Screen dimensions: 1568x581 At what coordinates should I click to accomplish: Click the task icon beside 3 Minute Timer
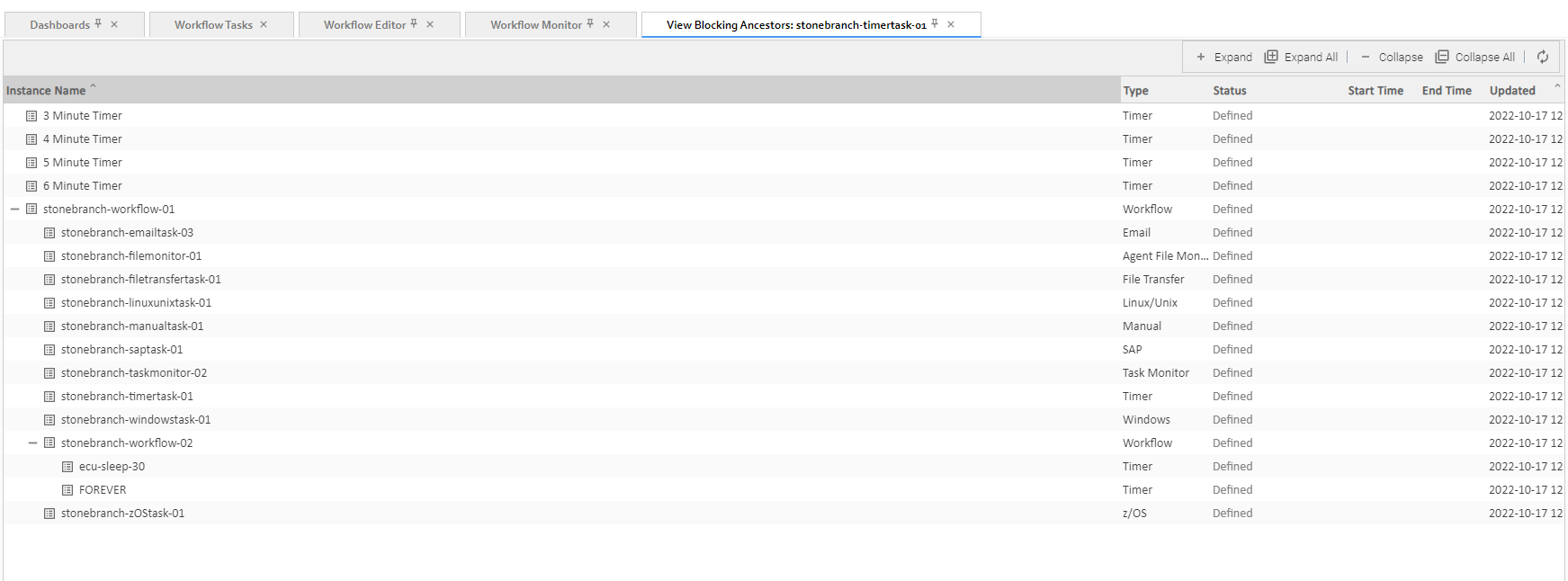(31, 116)
